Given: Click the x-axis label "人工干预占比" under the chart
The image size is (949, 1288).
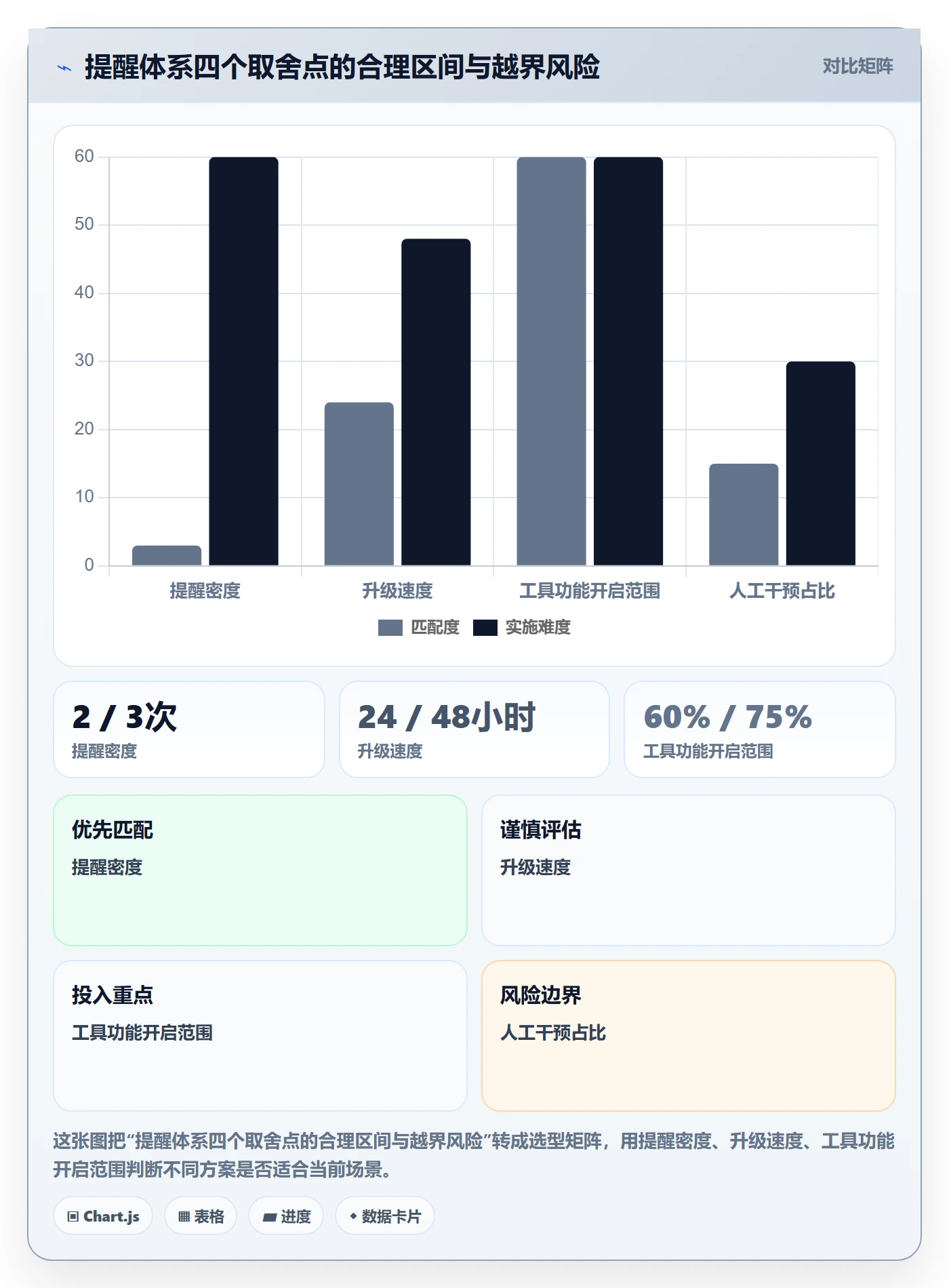Looking at the screenshot, I should coord(782,591).
